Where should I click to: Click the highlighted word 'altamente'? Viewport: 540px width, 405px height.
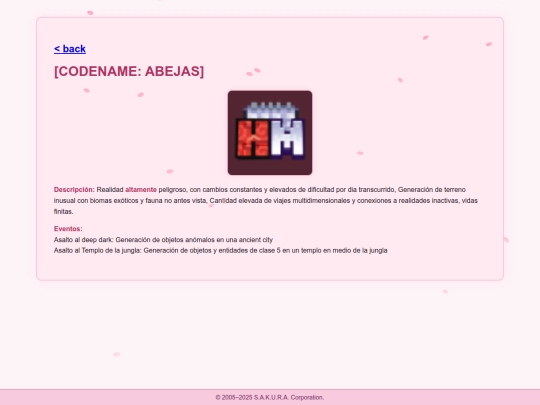pos(141,190)
